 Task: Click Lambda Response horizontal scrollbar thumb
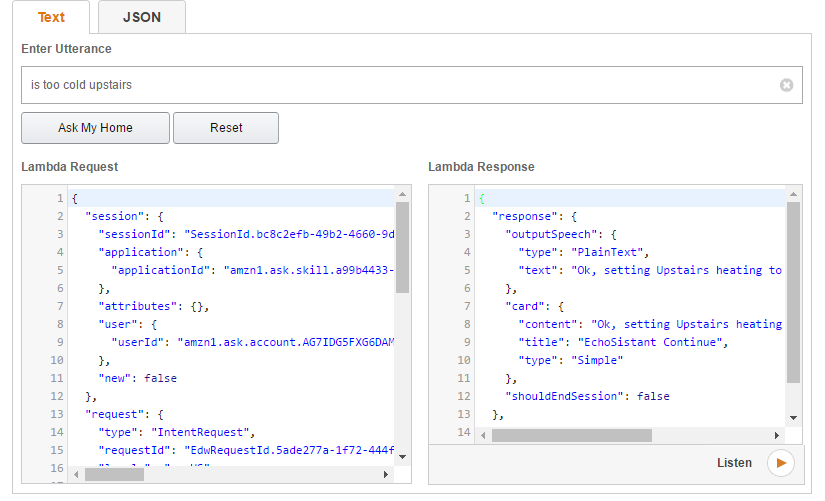click(x=571, y=436)
